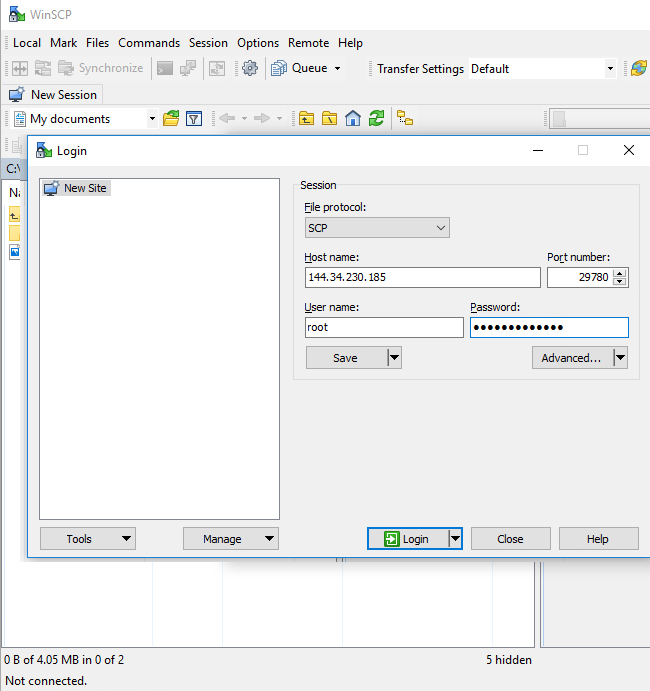Go to the root directory icon
The image size is (650, 691).
[329, 118]
